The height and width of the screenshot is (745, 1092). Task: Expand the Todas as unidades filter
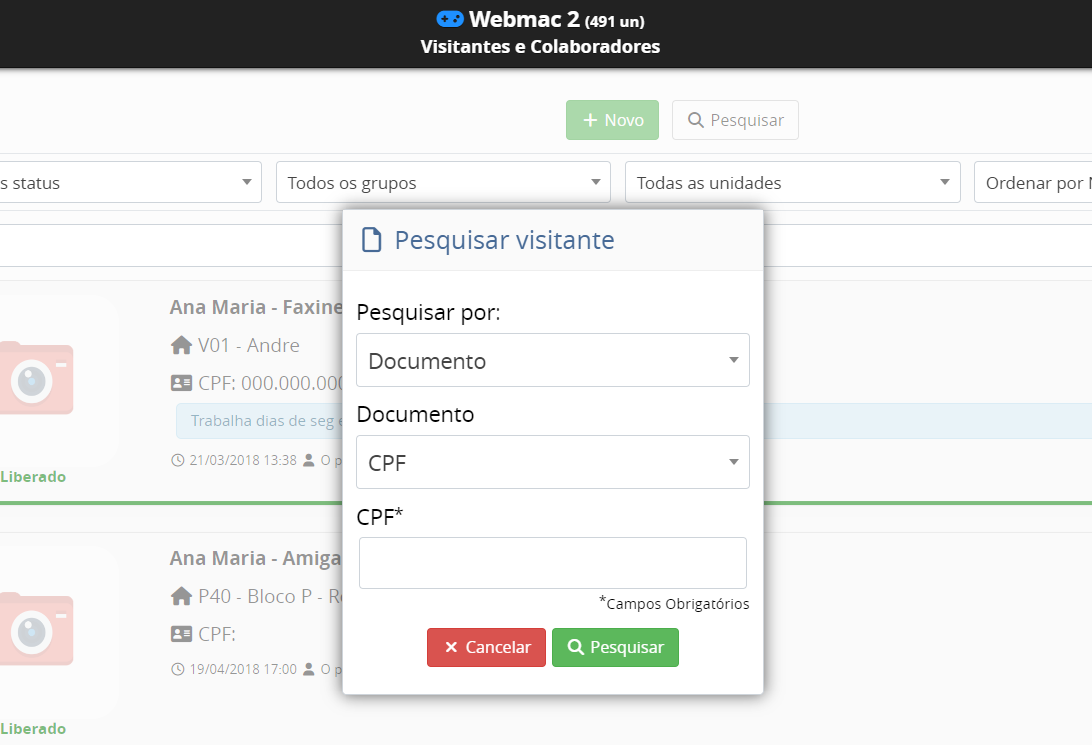tap(792, 182)
